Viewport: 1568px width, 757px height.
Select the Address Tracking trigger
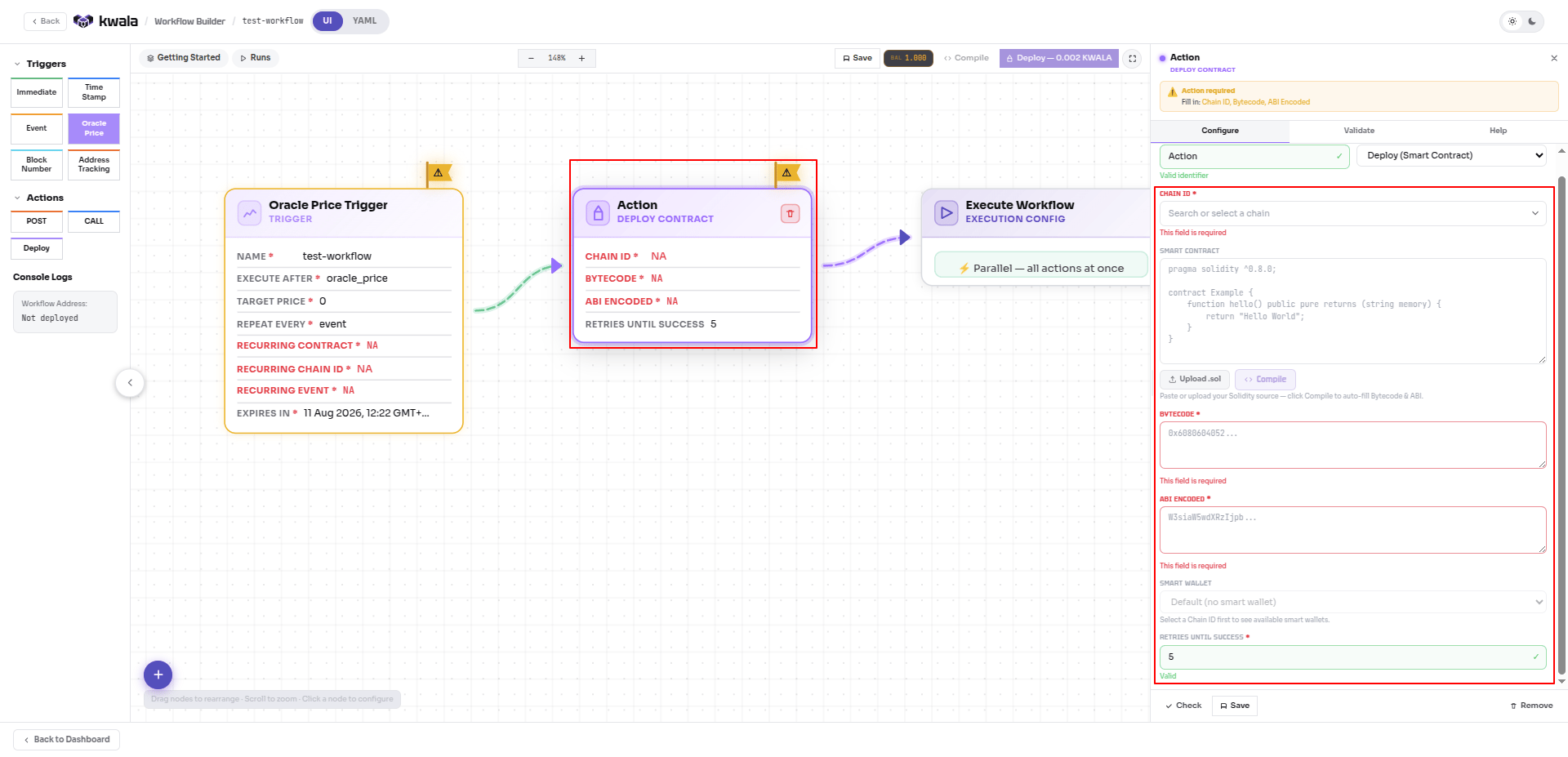(94, 164)
